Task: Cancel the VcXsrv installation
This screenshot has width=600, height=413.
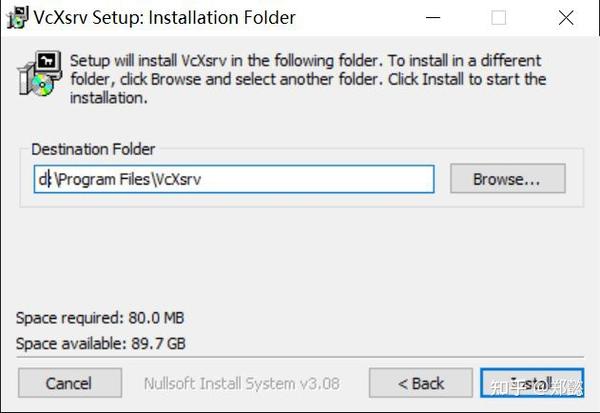Action: 70,383
